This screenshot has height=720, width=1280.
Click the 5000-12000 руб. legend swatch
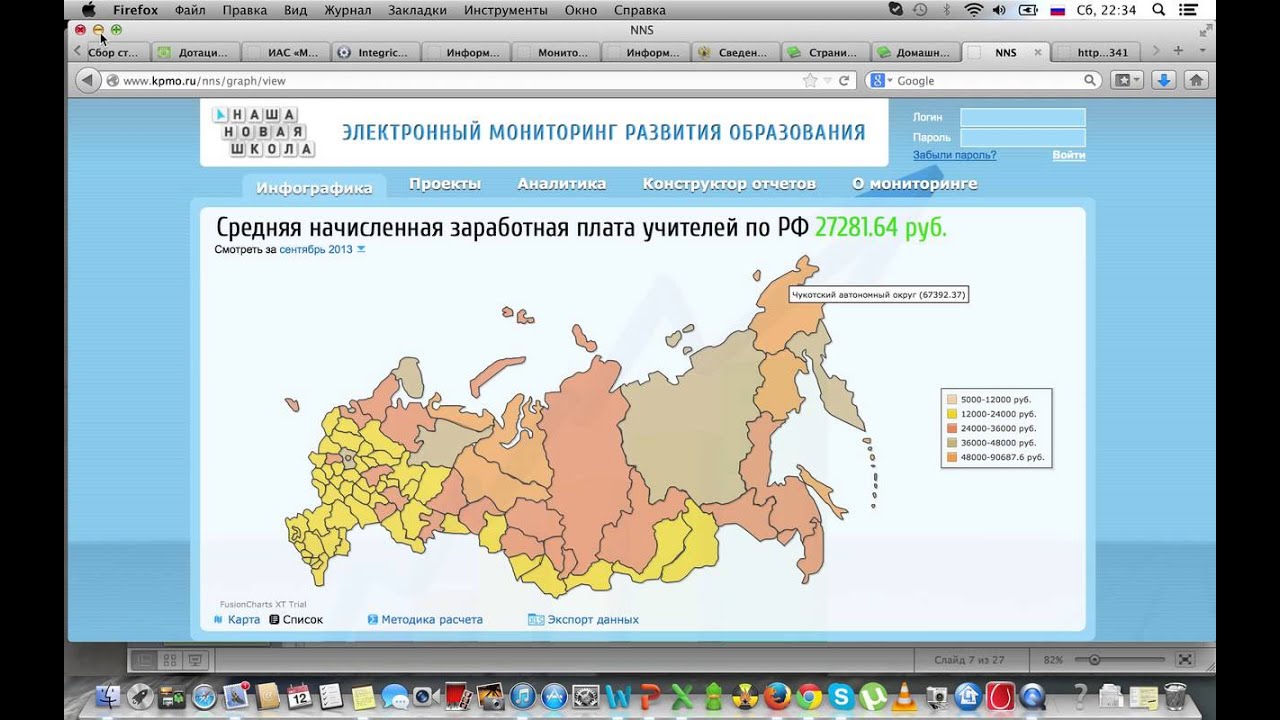[x=952, y=399]
